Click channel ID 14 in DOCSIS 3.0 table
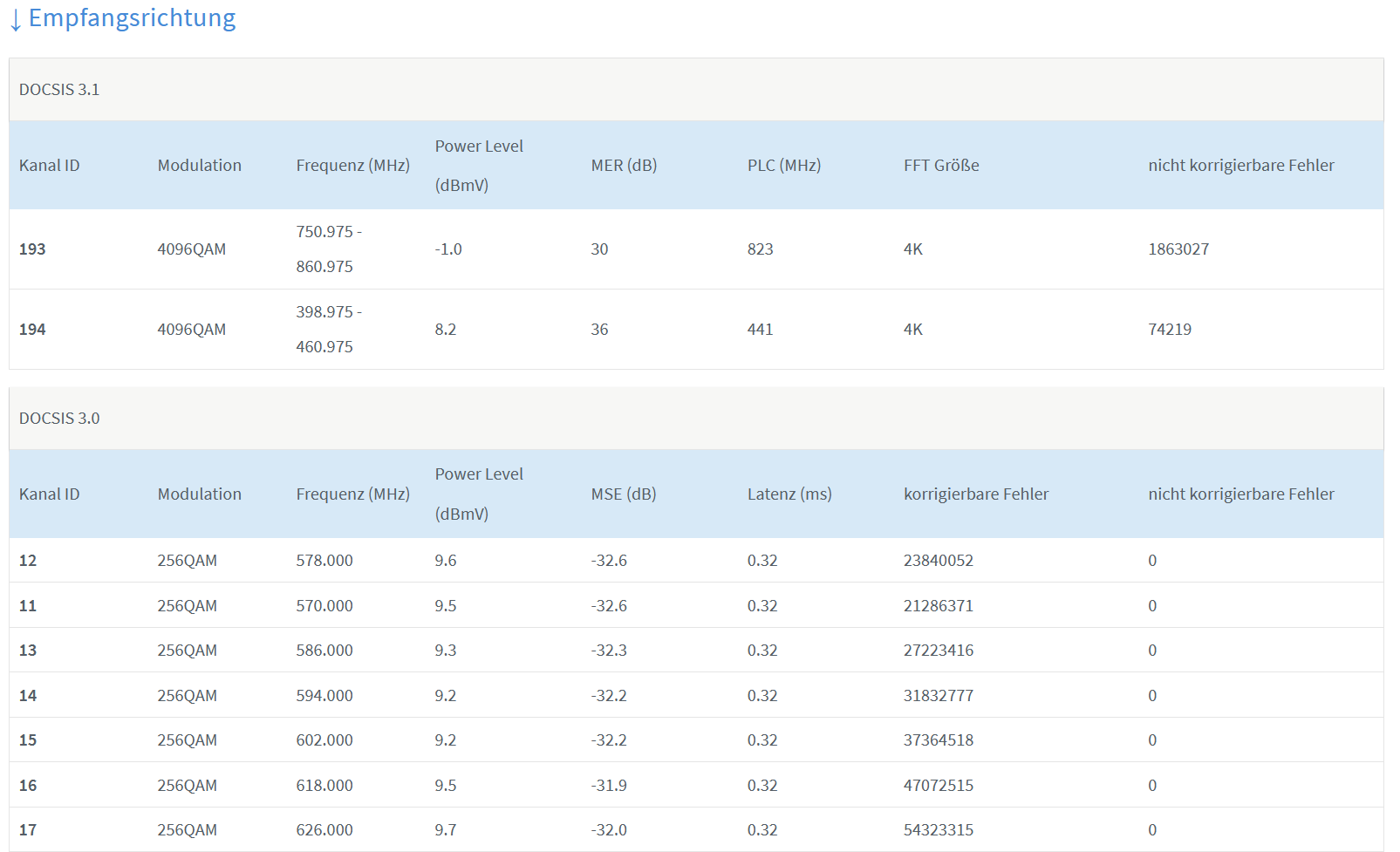 pos(28,696)
